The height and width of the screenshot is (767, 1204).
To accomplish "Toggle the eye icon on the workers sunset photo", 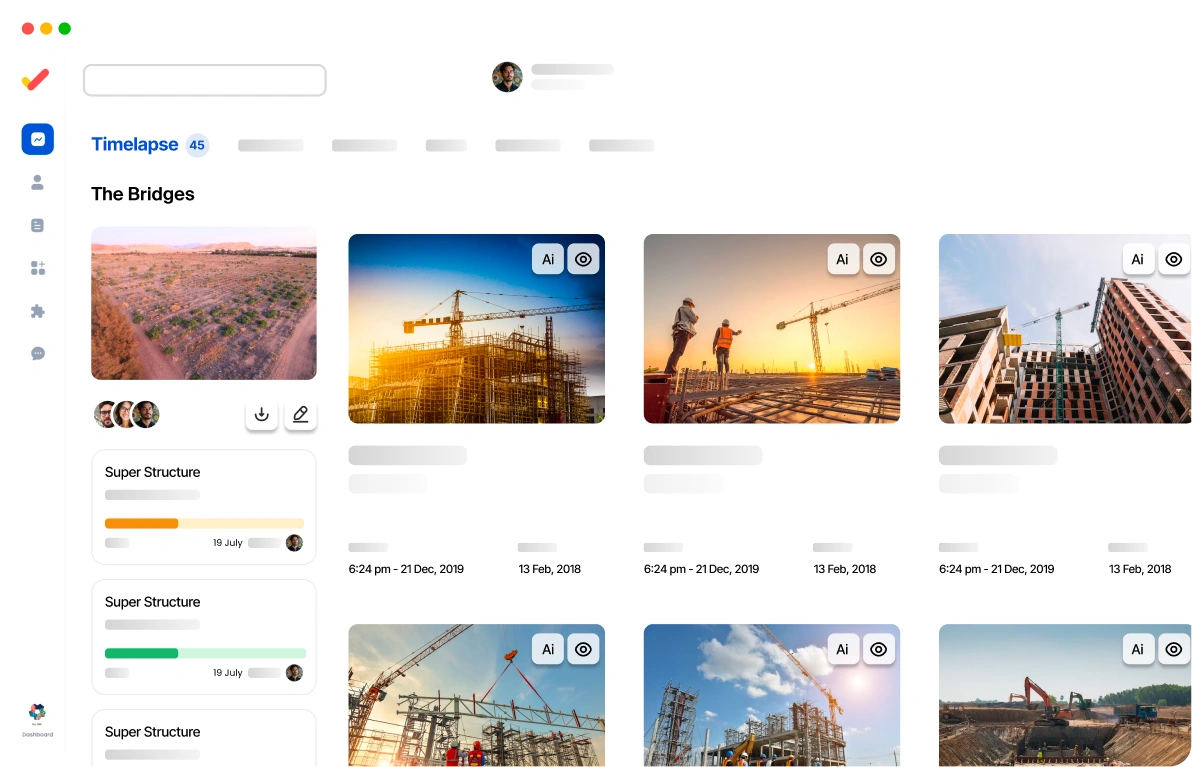I will [x=878, y=259].
